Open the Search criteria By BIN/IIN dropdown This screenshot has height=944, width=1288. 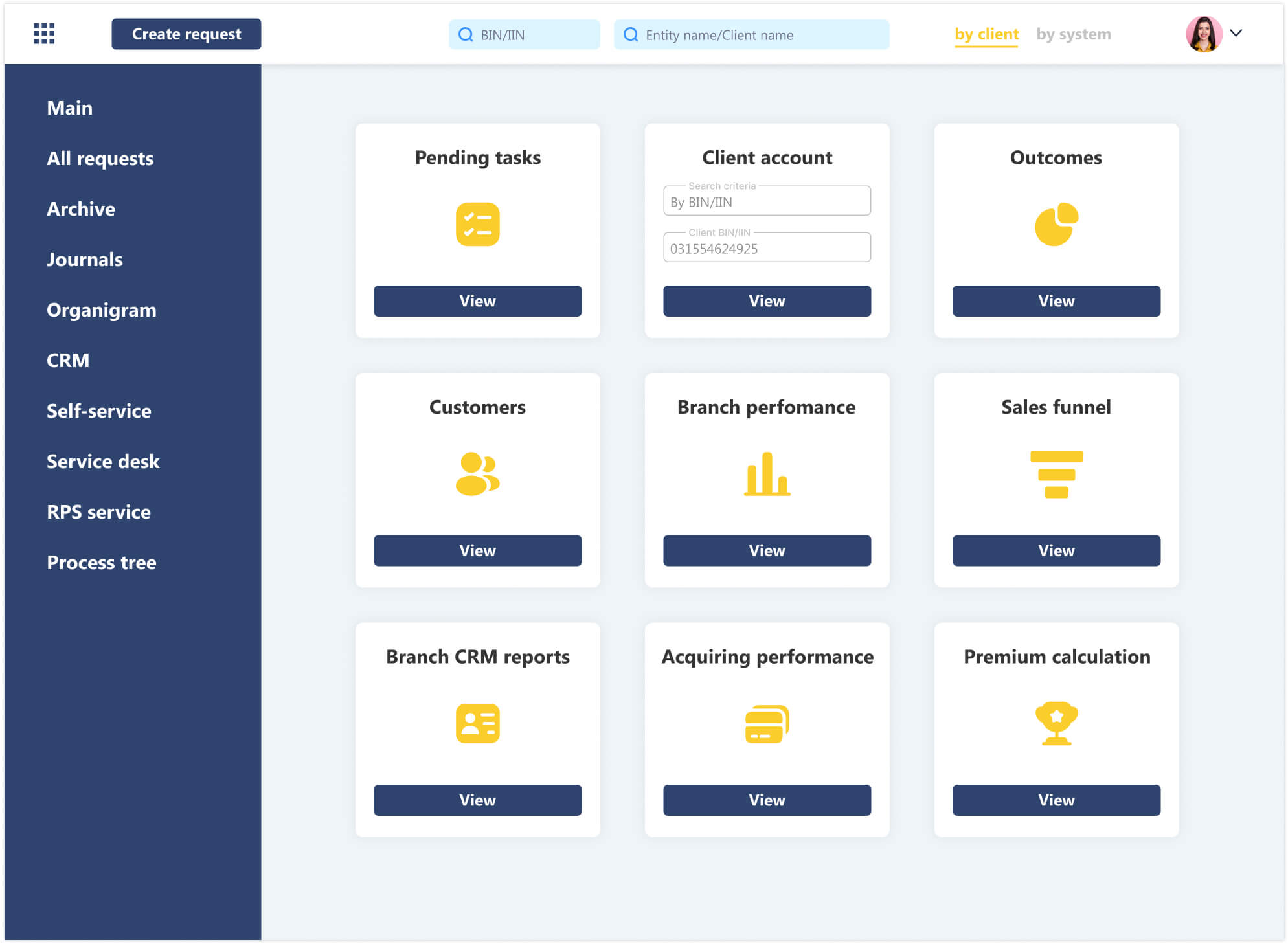[767, 202]
